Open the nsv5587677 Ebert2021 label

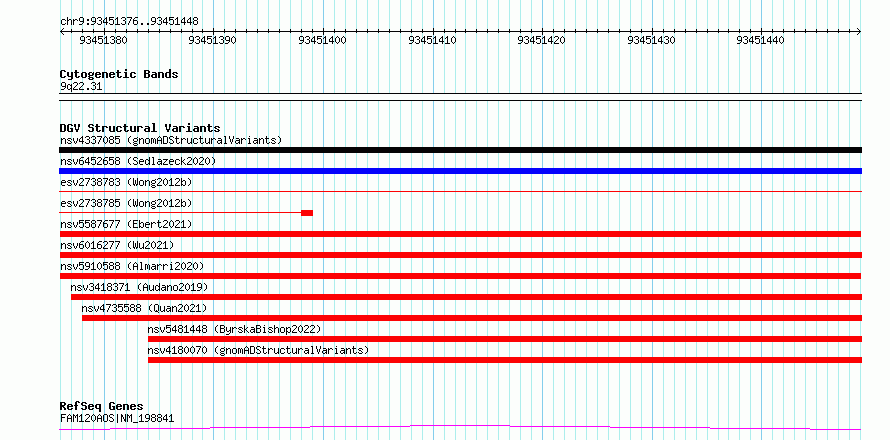pyautogui.click(x=126, y=224)
